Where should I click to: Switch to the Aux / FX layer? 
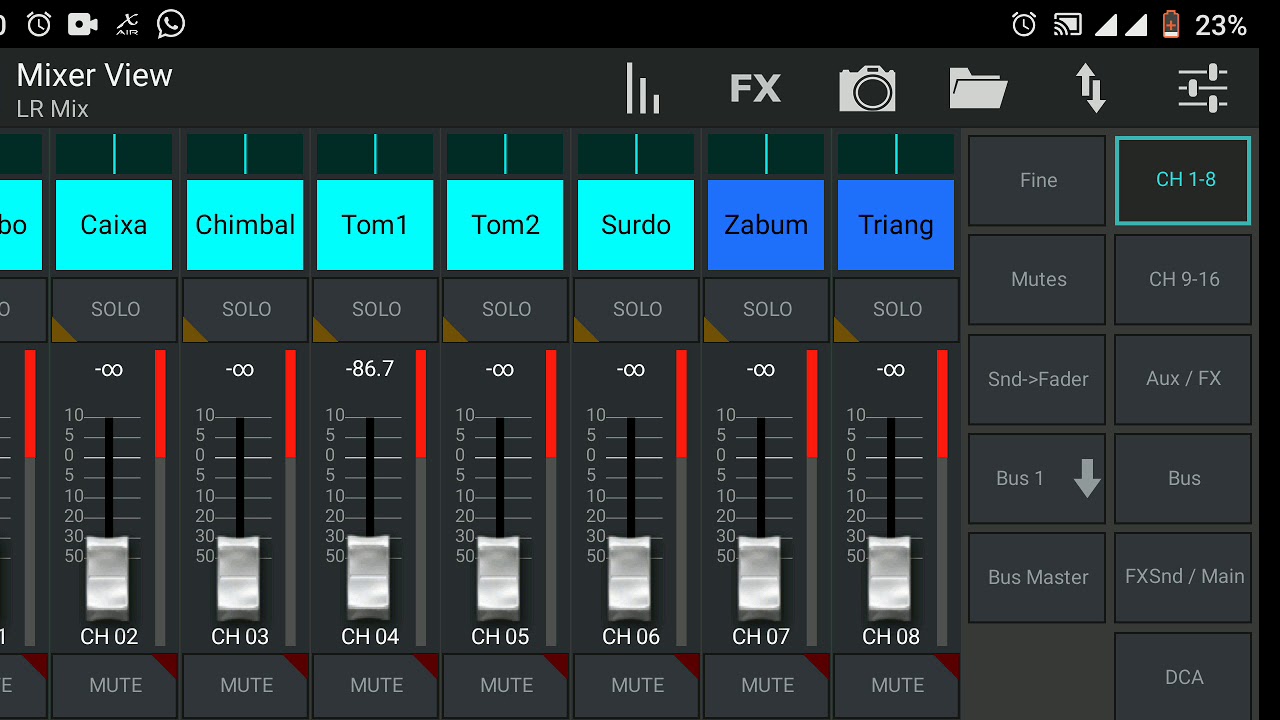pos(1184,379)
